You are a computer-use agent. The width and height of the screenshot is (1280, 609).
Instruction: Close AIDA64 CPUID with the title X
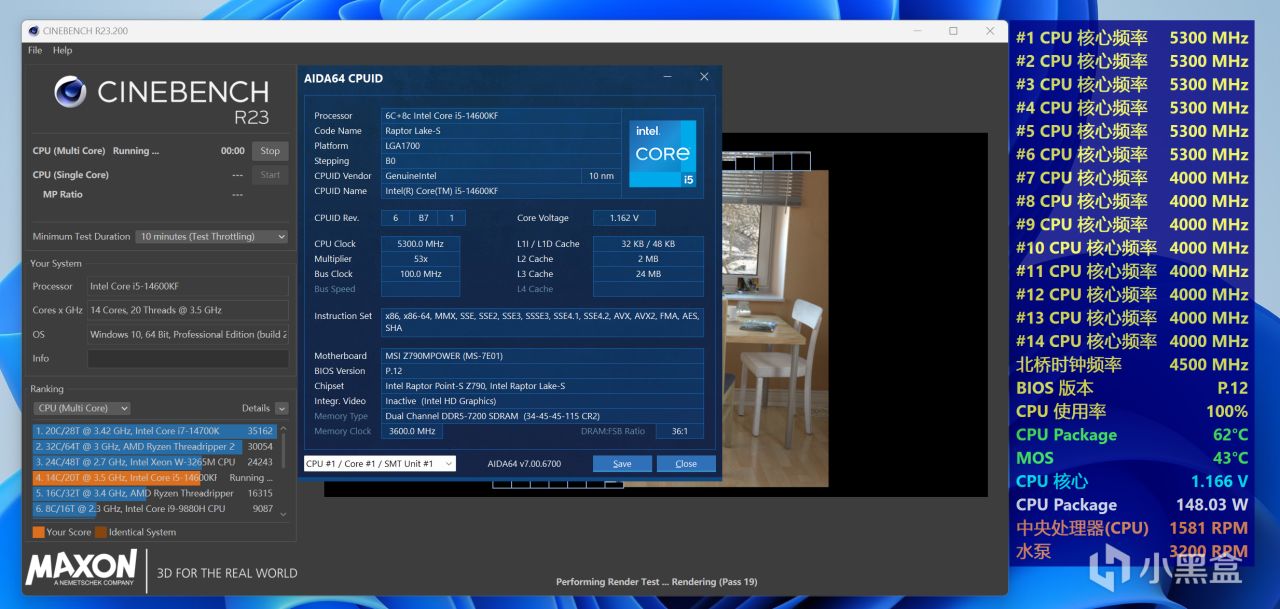[704, 77]
